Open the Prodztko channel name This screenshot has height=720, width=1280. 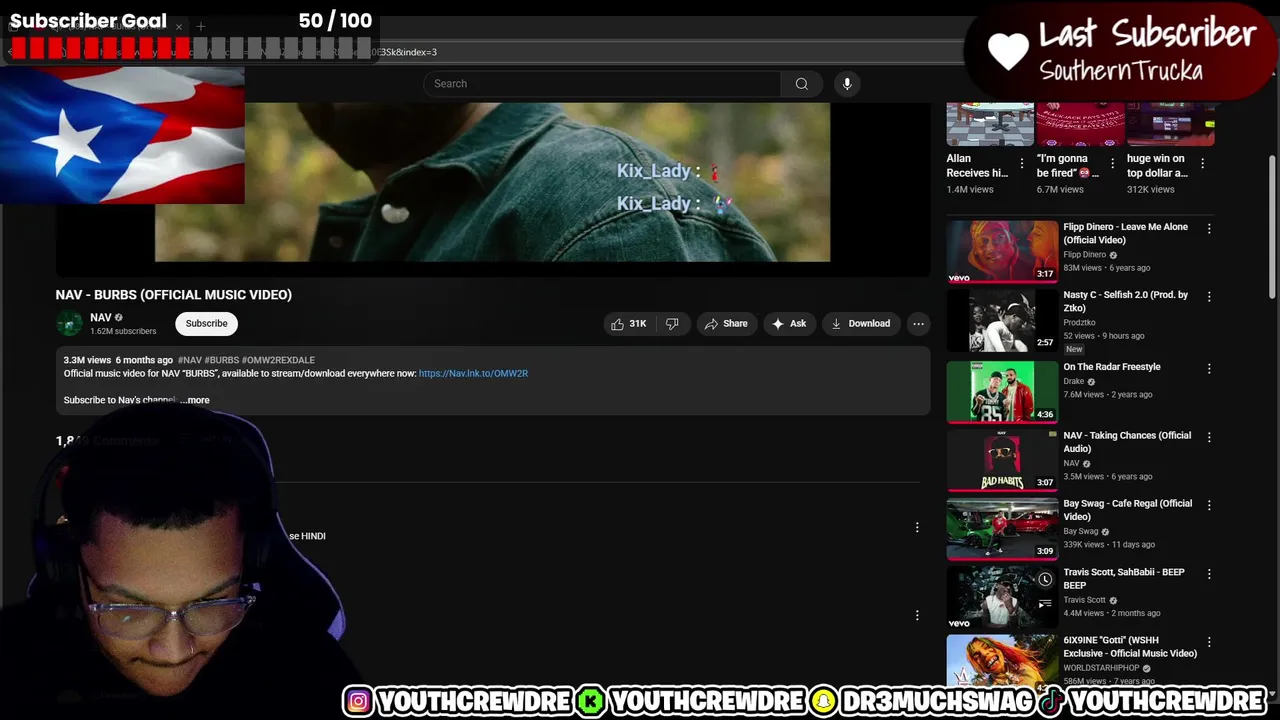[x=1079, y=322]
